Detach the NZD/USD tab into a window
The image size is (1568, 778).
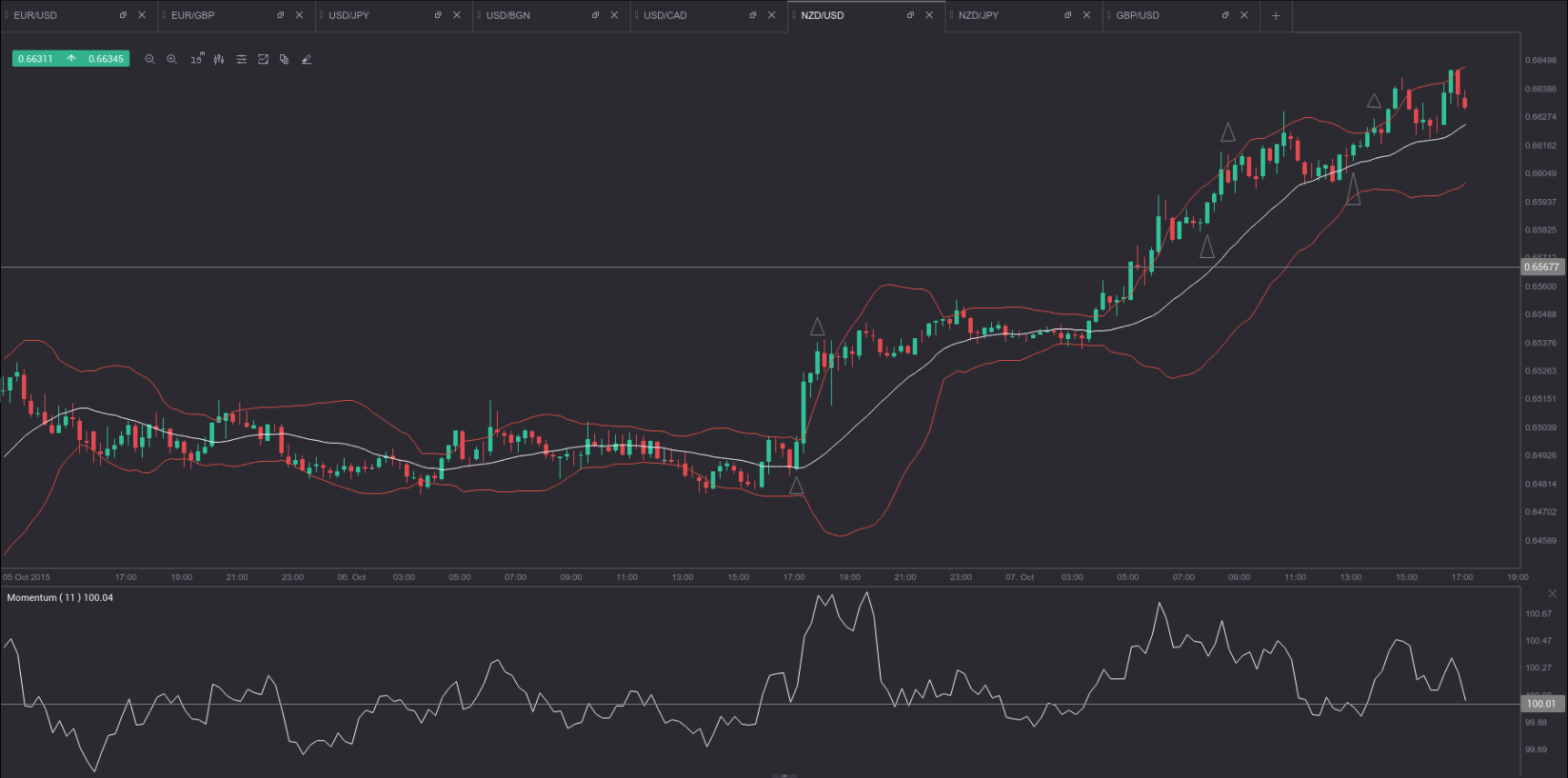click(x=910, y=15)
